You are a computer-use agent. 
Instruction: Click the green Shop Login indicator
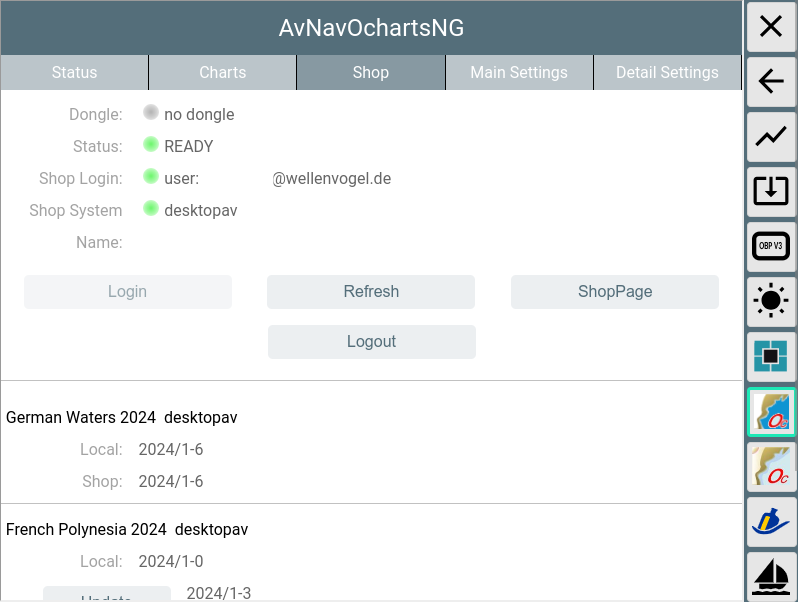[x=151, y=177]
